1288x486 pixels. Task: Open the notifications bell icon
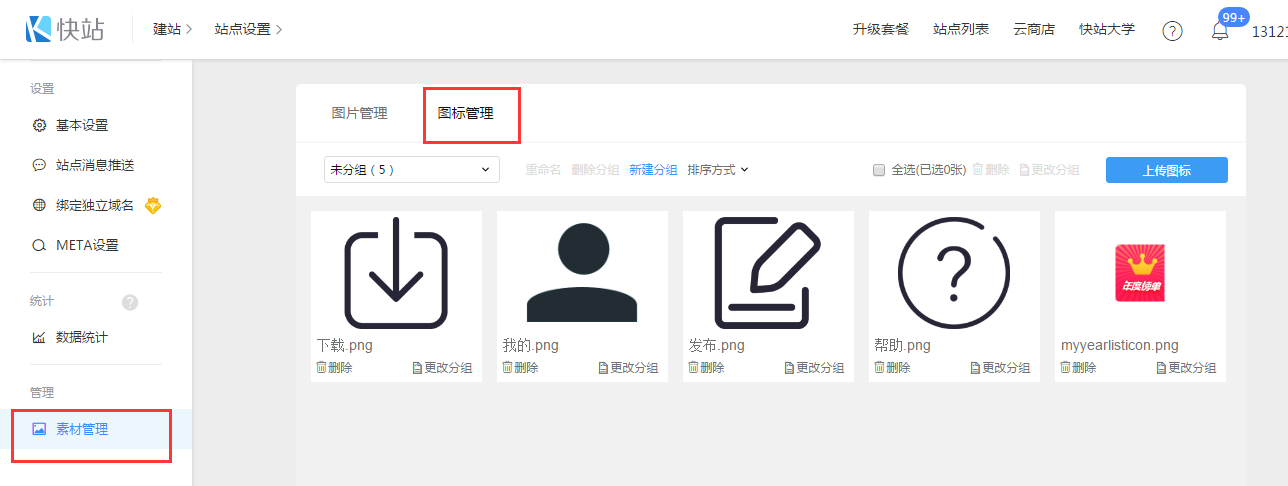coord(1220,31)
